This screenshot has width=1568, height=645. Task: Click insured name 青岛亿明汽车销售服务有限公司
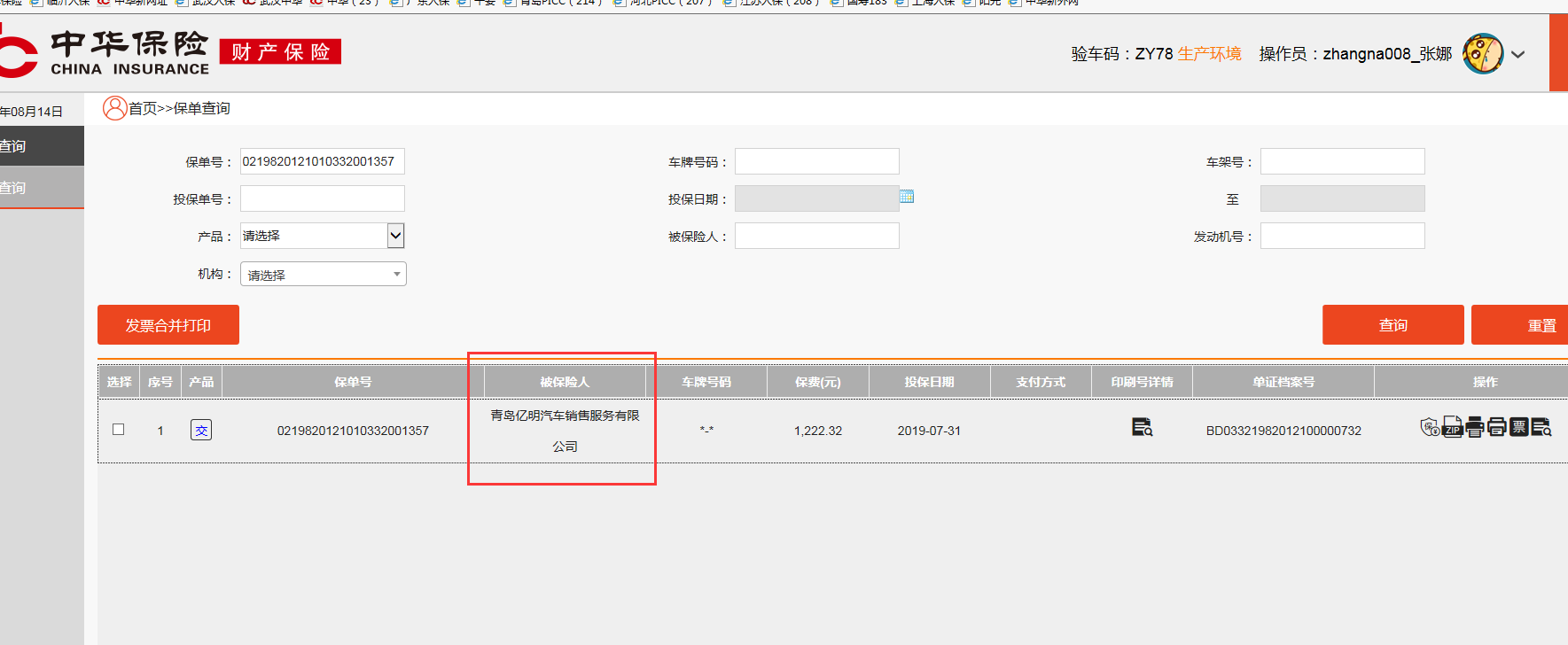click(565, 431)
